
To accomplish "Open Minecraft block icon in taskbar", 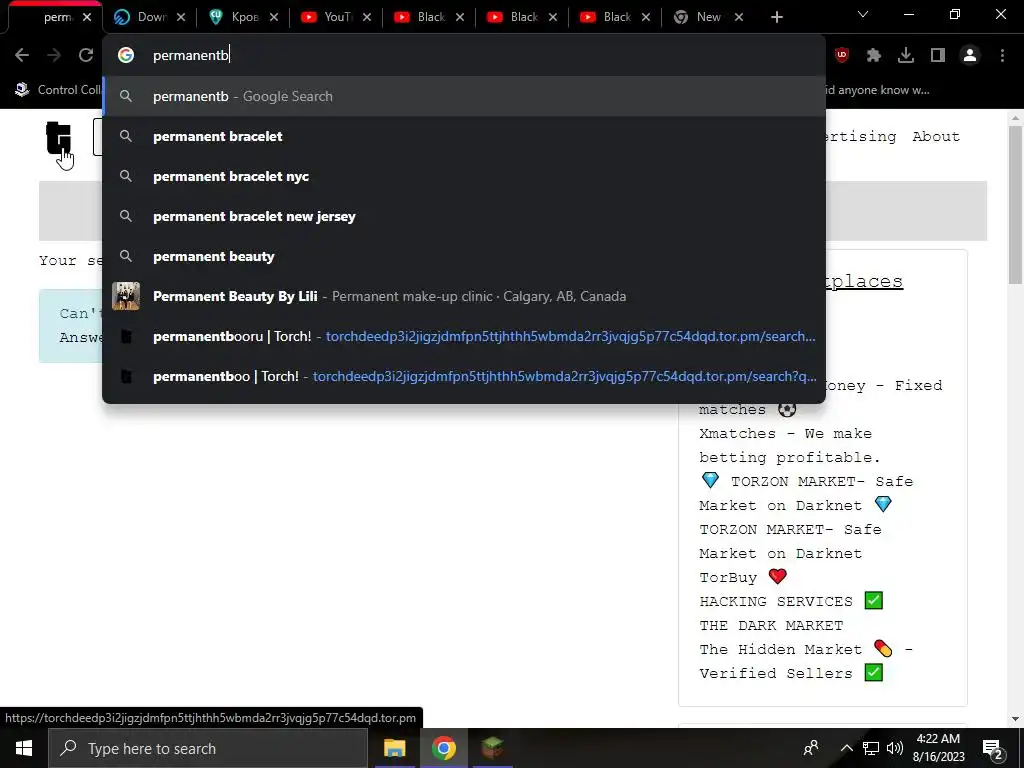I will coord(492,748).
